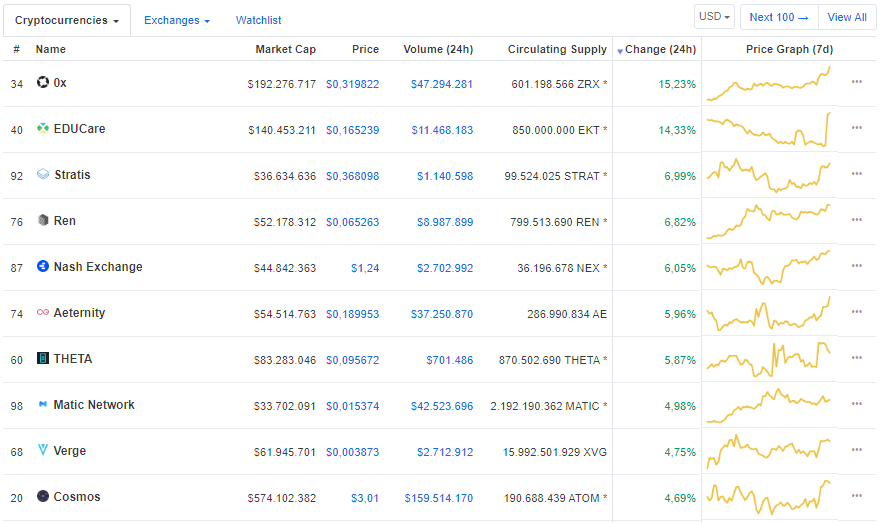Viewport: 880px width, 523px height.
Task: Sort table by Volume (24h) header
Action: (x=438, y=49)
